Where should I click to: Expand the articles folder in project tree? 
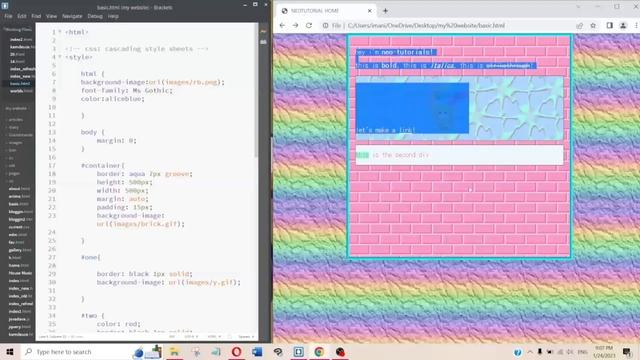point(16,120)
